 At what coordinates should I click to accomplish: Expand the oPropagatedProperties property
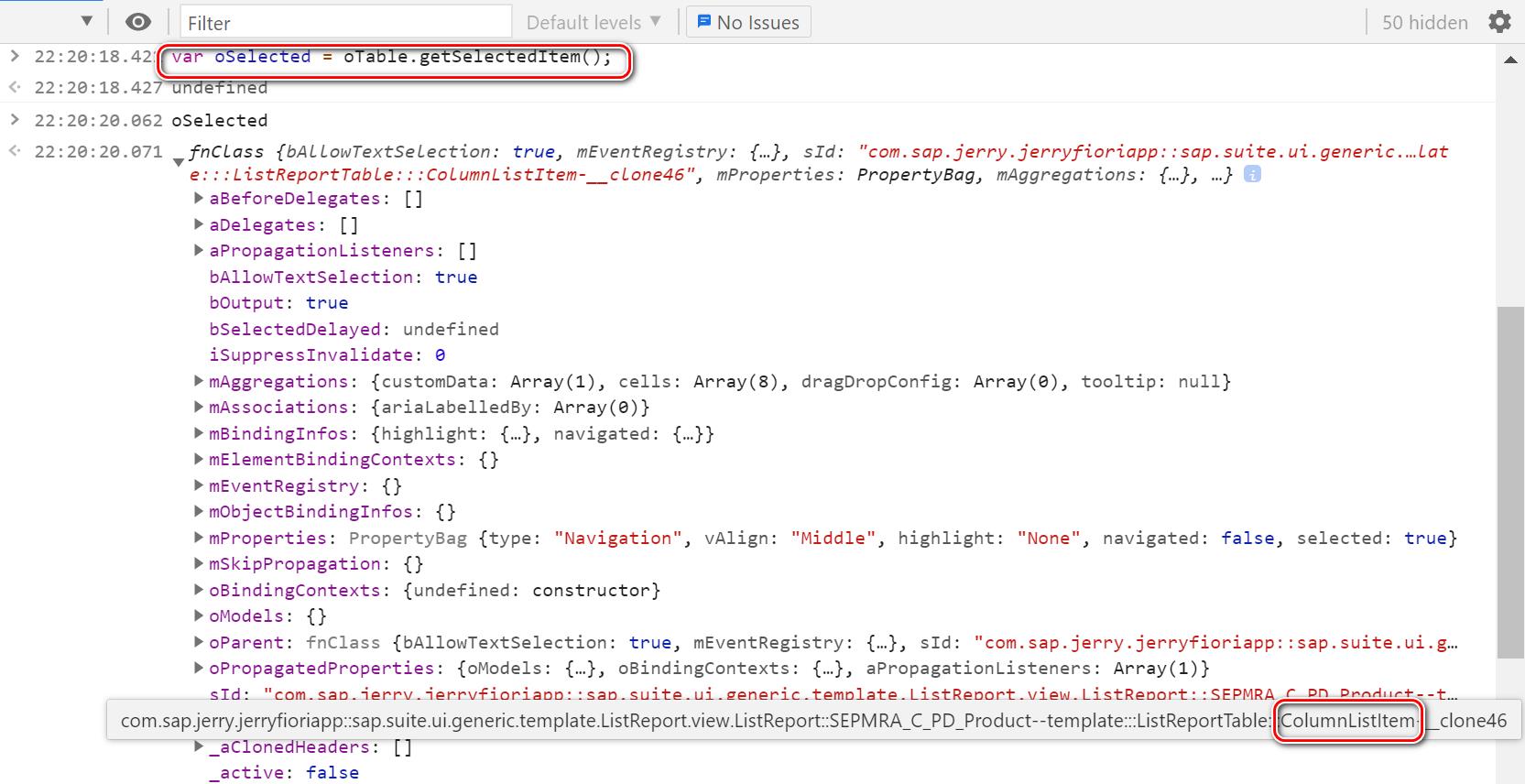(x=199, y=668)
